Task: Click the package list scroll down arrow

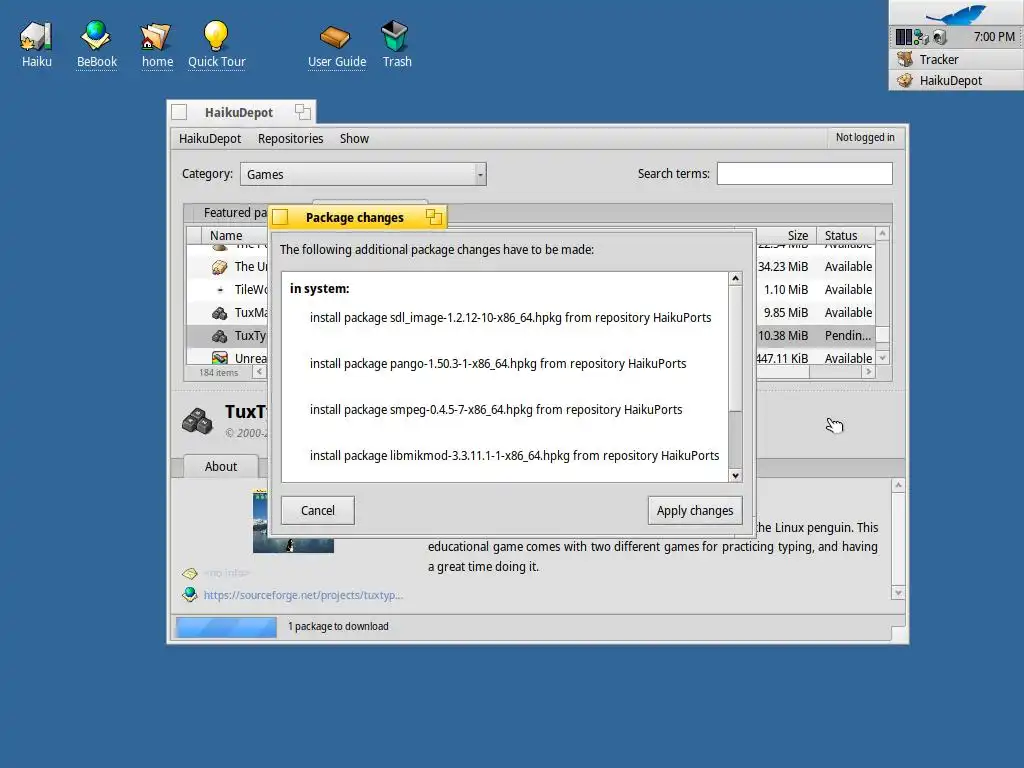Action: click(x=882, y=358)
